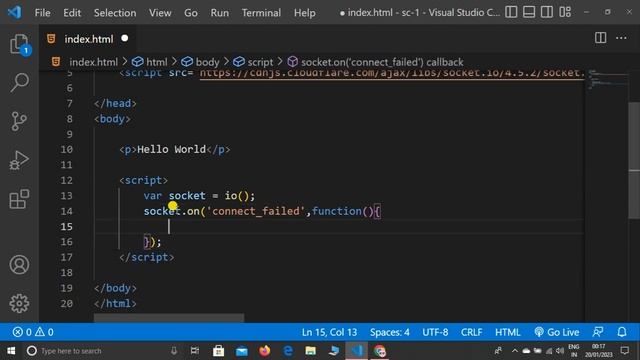Image resolution: width=640 pixels, height=360 pixels.
Task: Open the Source Control view
Action: tap(19, 121)
